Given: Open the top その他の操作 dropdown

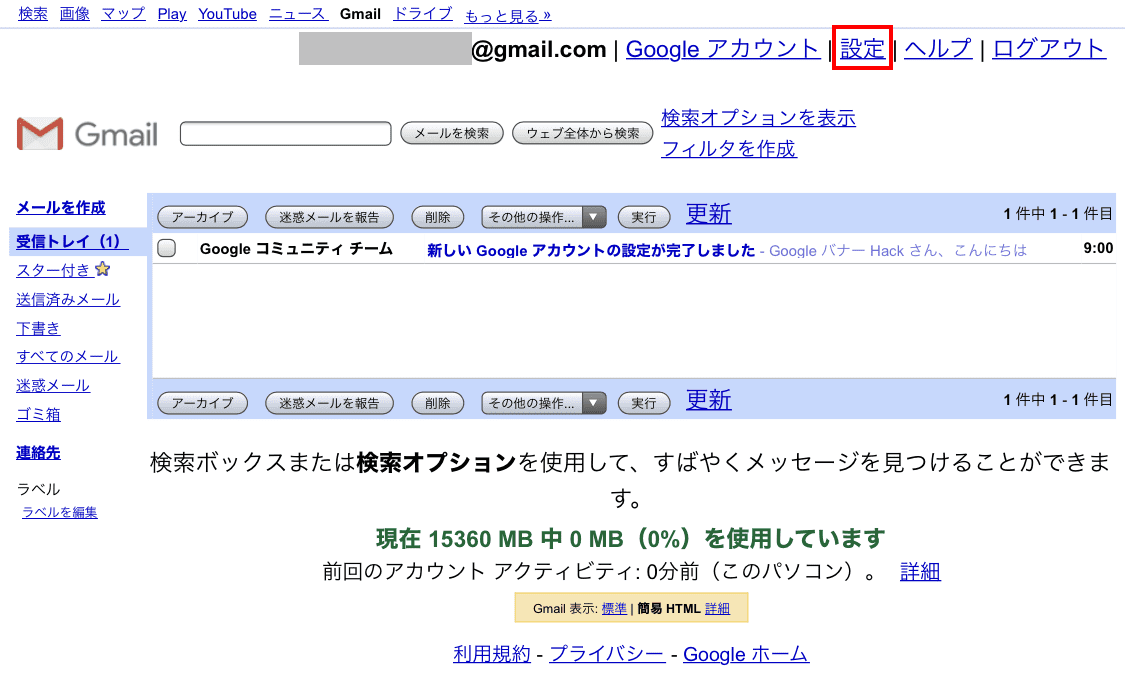Looking at the screenshot, I should [x=544, y=217].
